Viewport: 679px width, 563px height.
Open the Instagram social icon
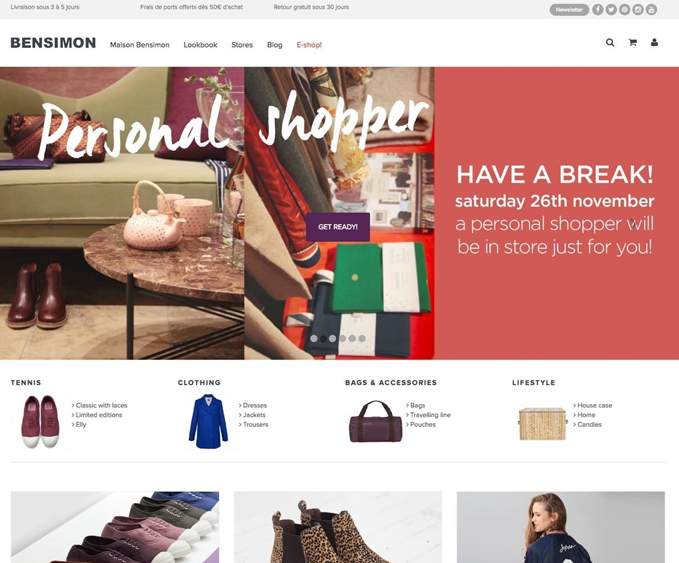click(x=638, y=10)
